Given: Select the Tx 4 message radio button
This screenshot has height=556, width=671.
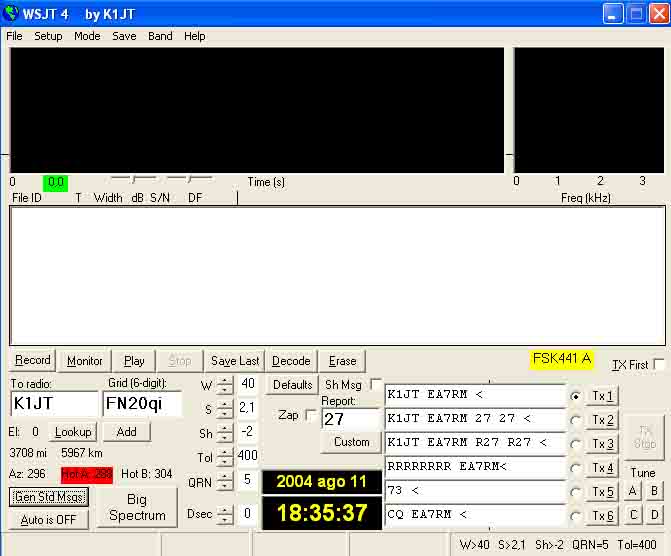Looking at the screenshot, I should pyautogui.click(x=576, y=468).
